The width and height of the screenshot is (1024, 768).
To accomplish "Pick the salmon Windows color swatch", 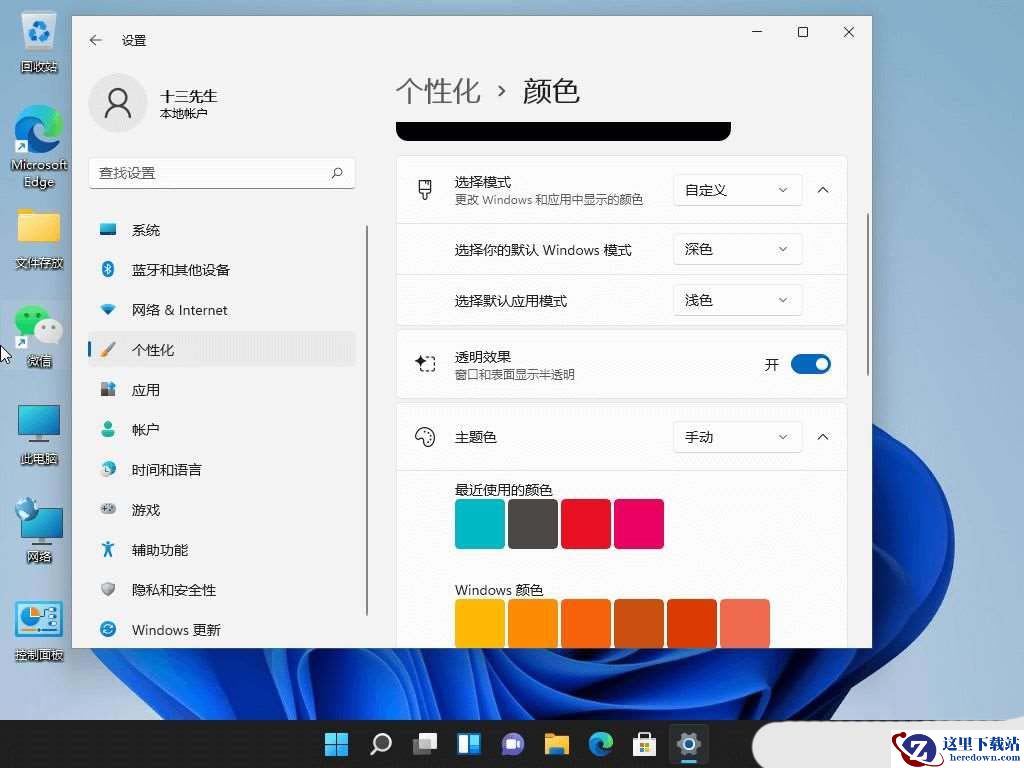I will (744, 623).
